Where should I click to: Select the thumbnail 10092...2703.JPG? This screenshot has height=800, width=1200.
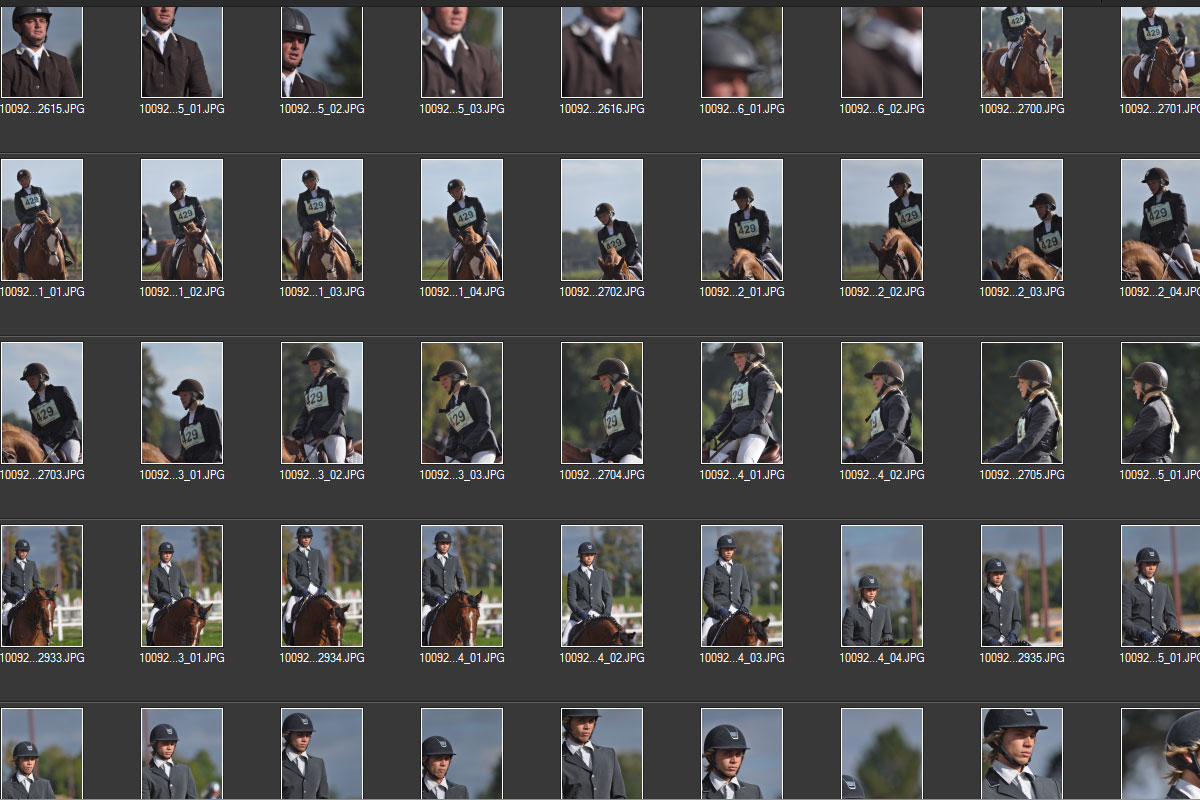41,403
